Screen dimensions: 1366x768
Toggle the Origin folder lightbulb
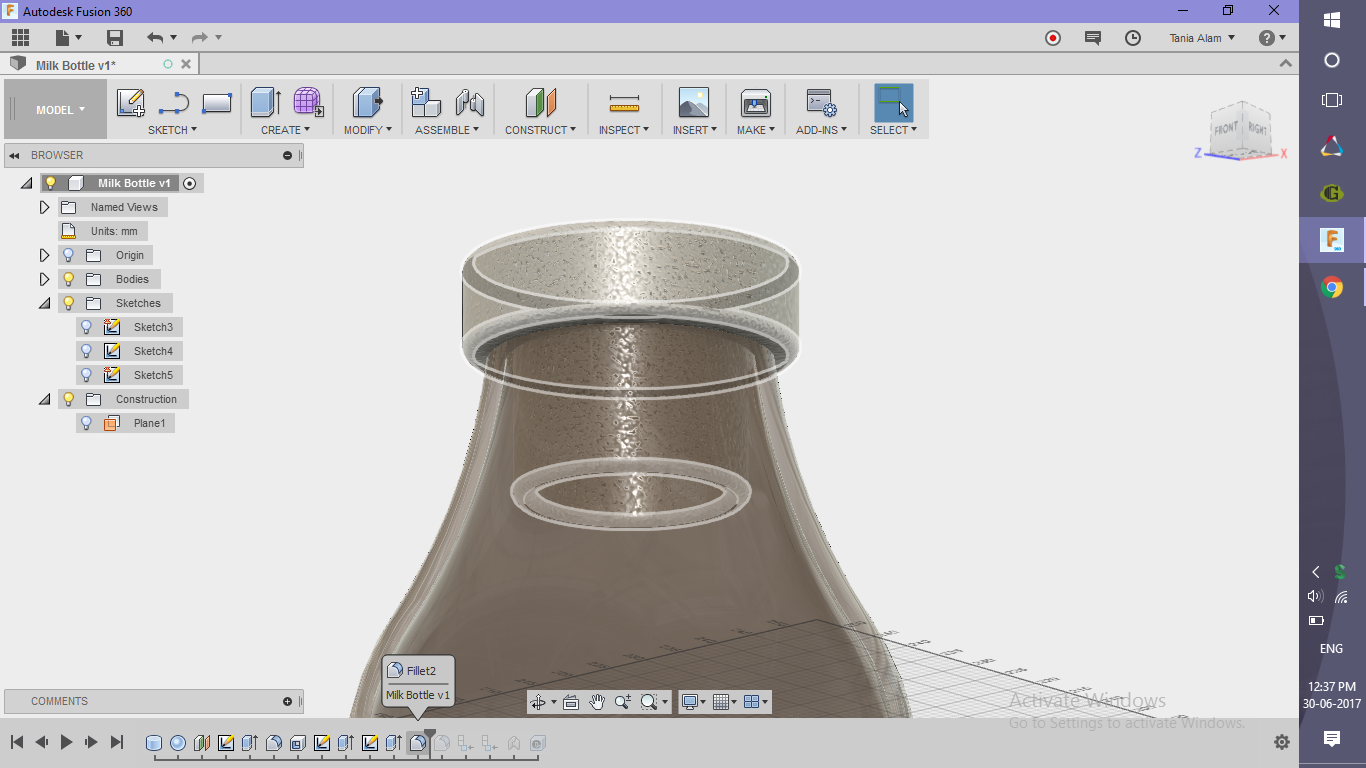69,255
